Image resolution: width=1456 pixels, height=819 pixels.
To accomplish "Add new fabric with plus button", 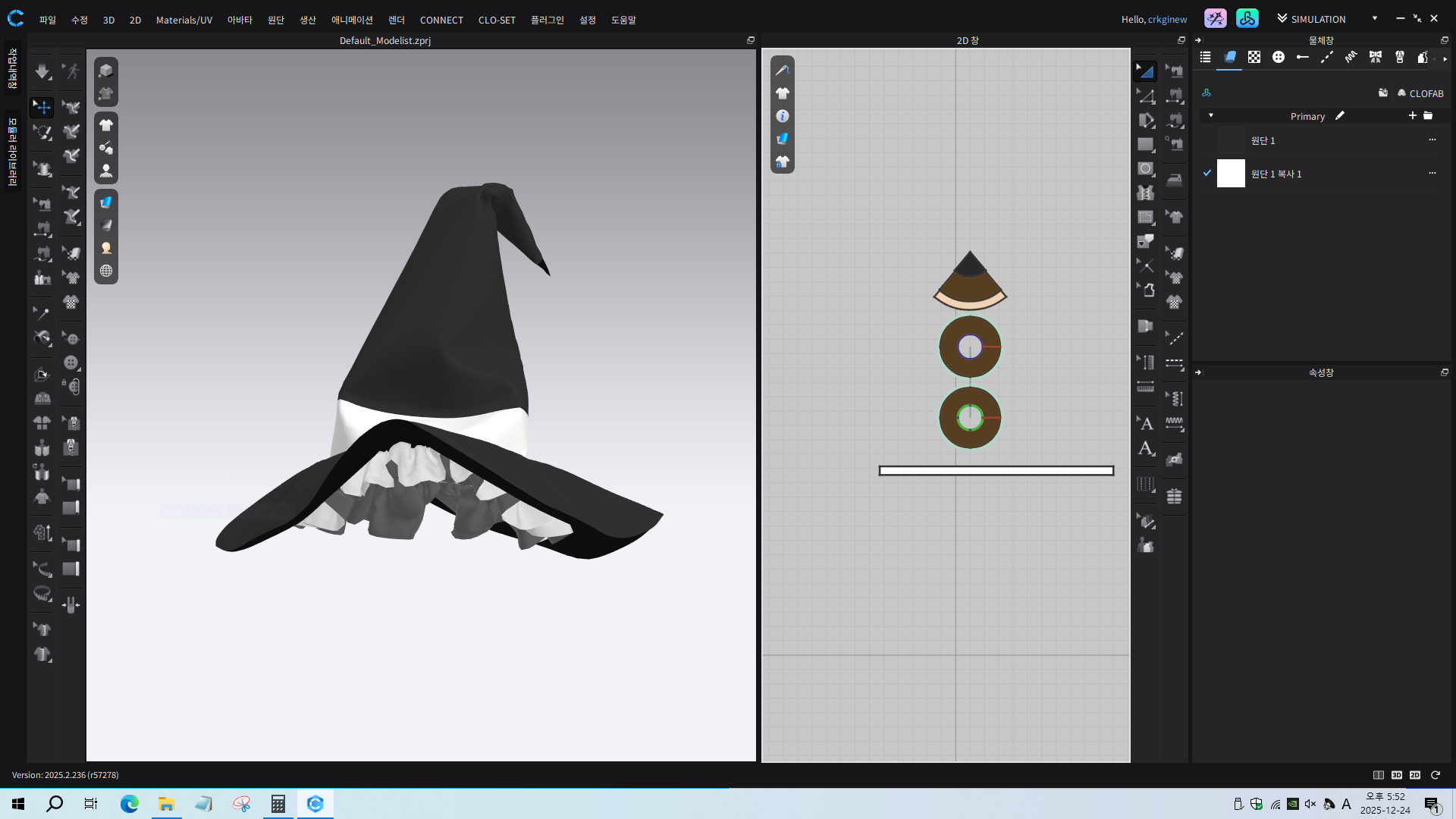I will [x=1412, y=116].
